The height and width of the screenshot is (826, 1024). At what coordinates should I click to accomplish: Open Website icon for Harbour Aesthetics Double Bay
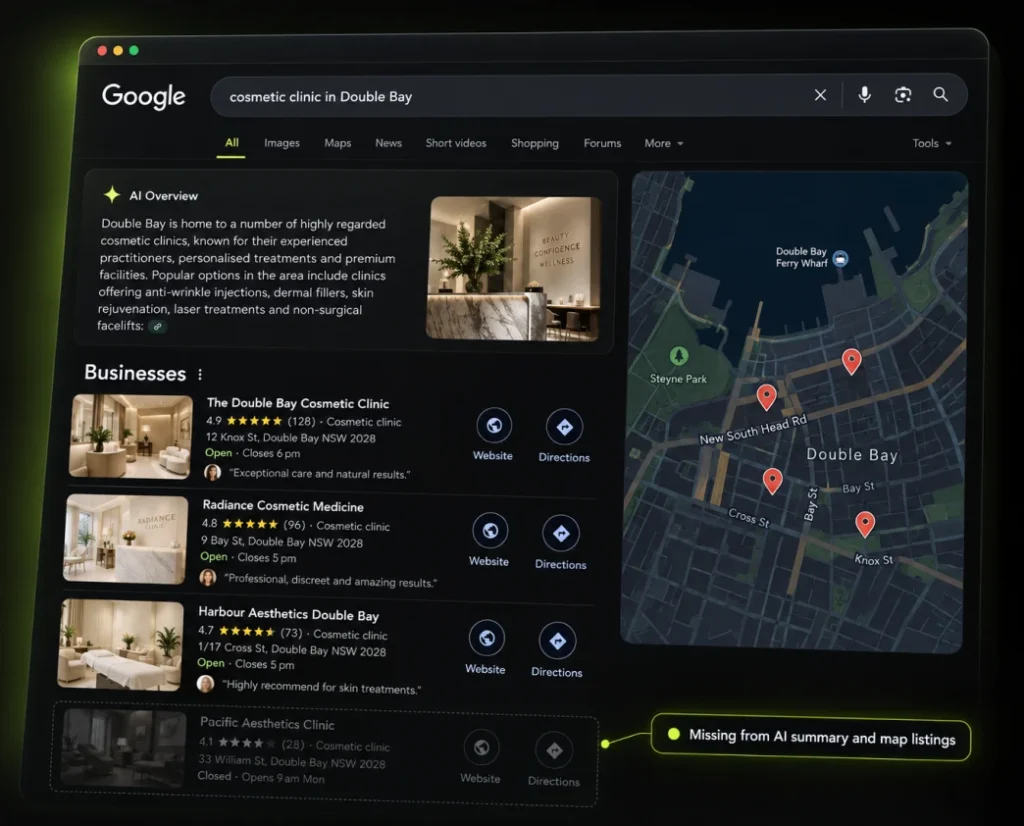[x=487, y=638]
